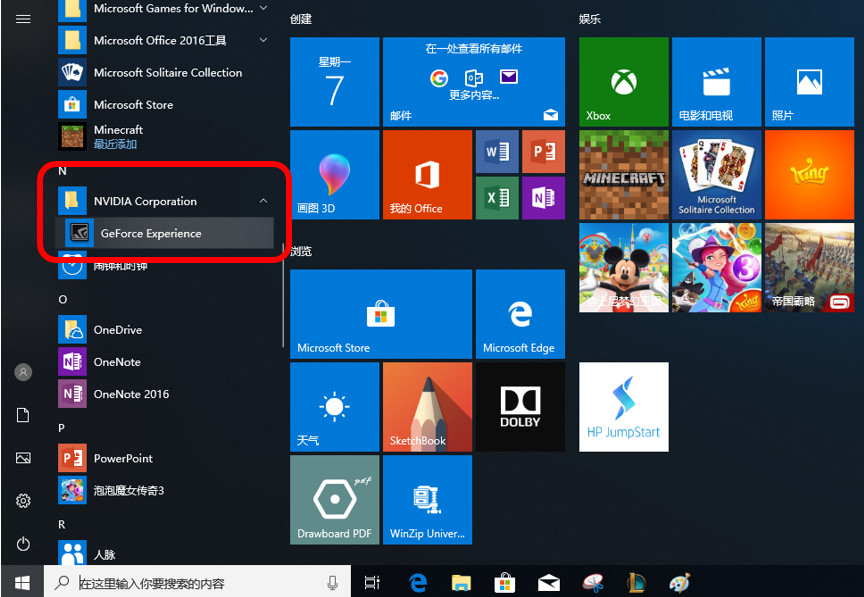Open HP JumpStart tile

click(x=623, y=406)
